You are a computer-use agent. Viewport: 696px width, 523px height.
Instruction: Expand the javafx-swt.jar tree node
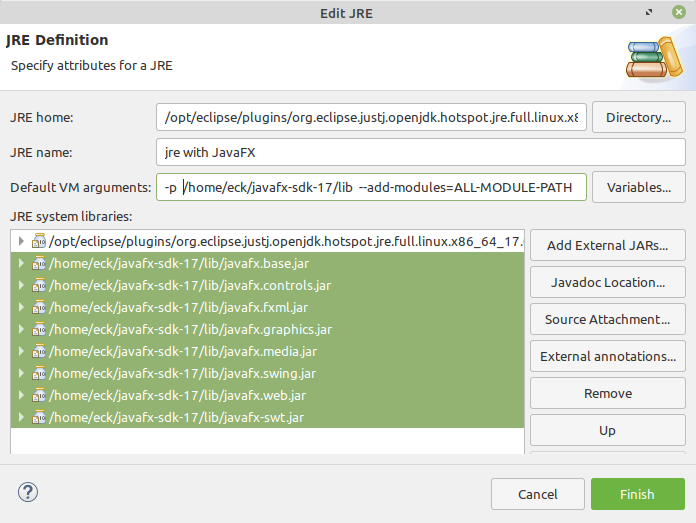[21, 417]
